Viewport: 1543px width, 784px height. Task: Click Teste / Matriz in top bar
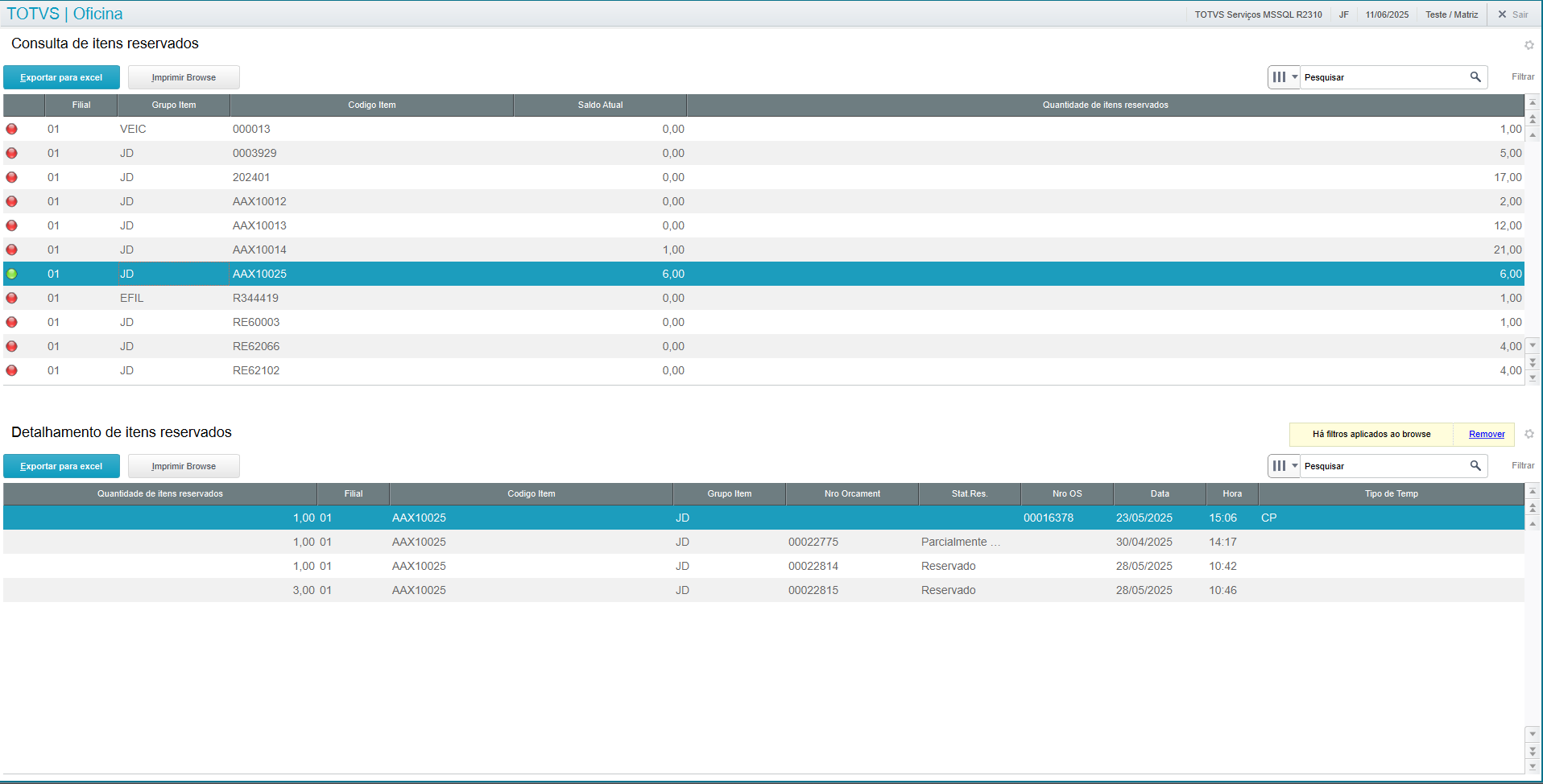(1451, 14)
